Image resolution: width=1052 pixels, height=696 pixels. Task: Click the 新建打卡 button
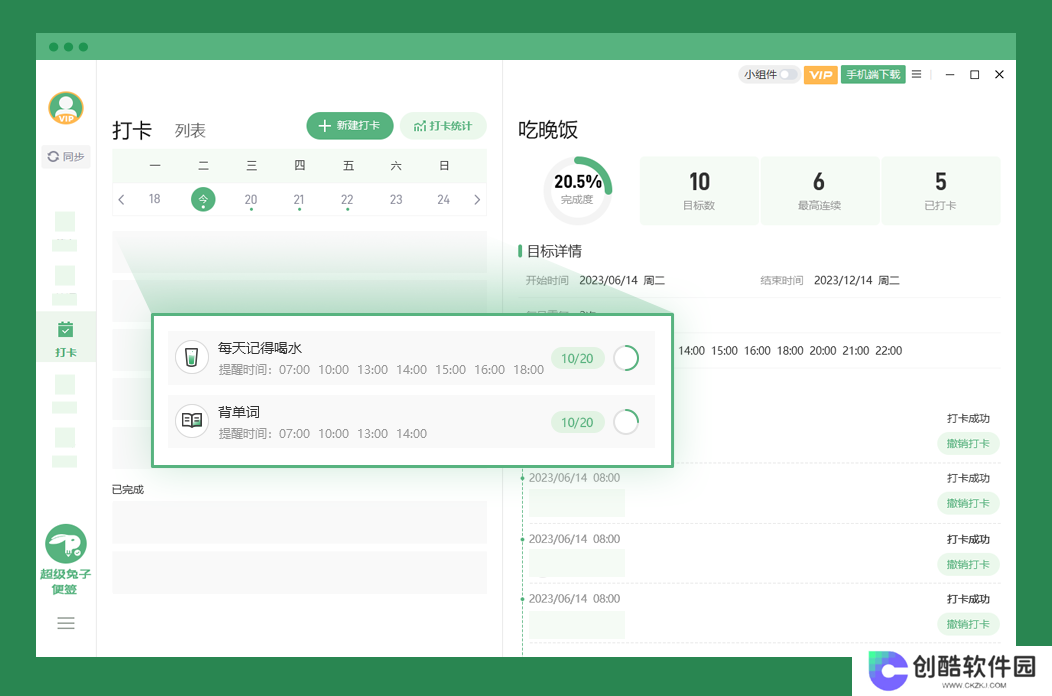point(350,126)
